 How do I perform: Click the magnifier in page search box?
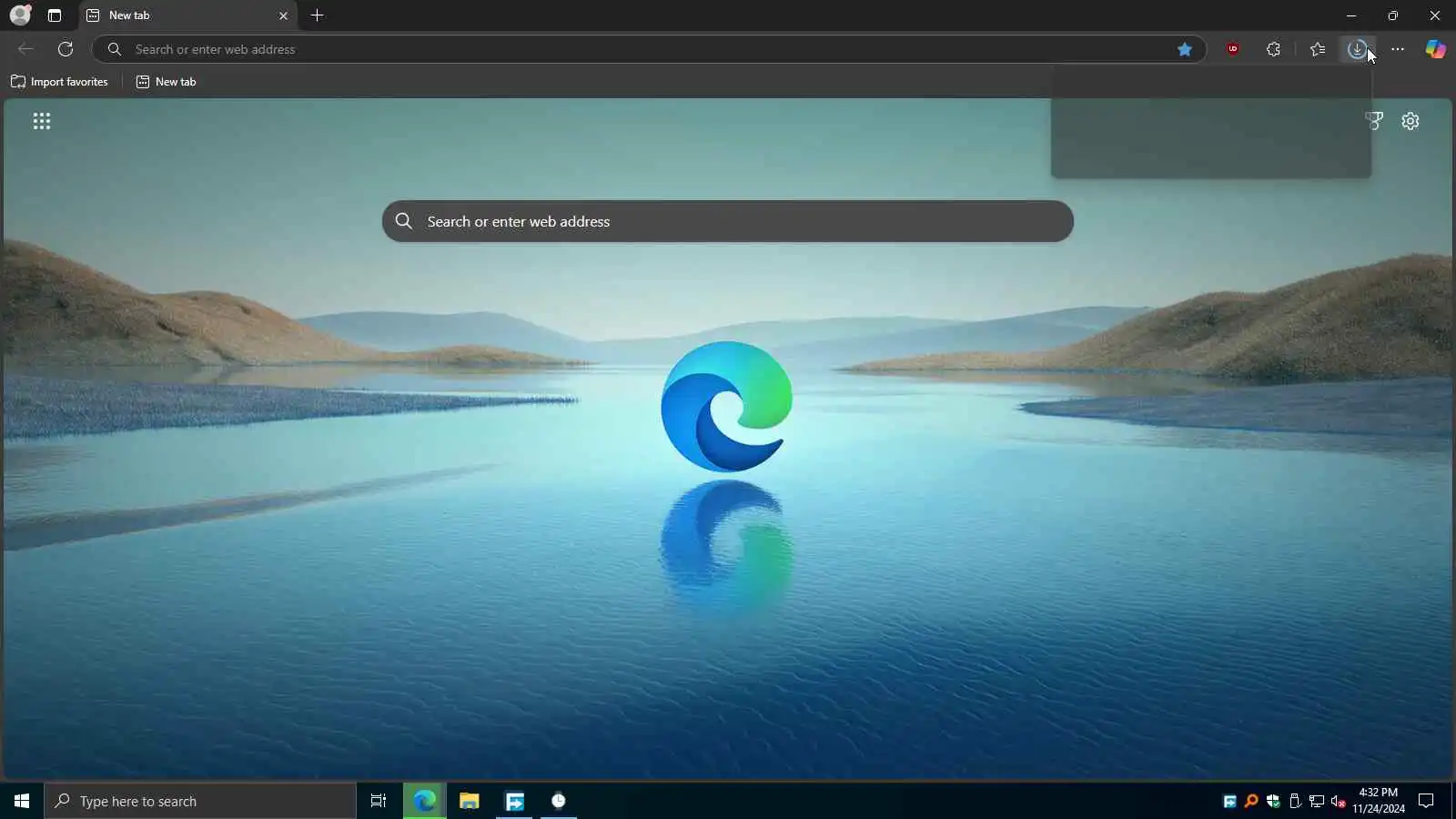click(x=404, y=221)
